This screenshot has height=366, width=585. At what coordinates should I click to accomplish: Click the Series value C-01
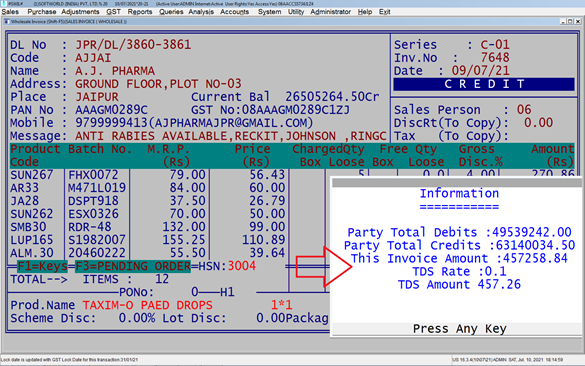tap(495, 45)
